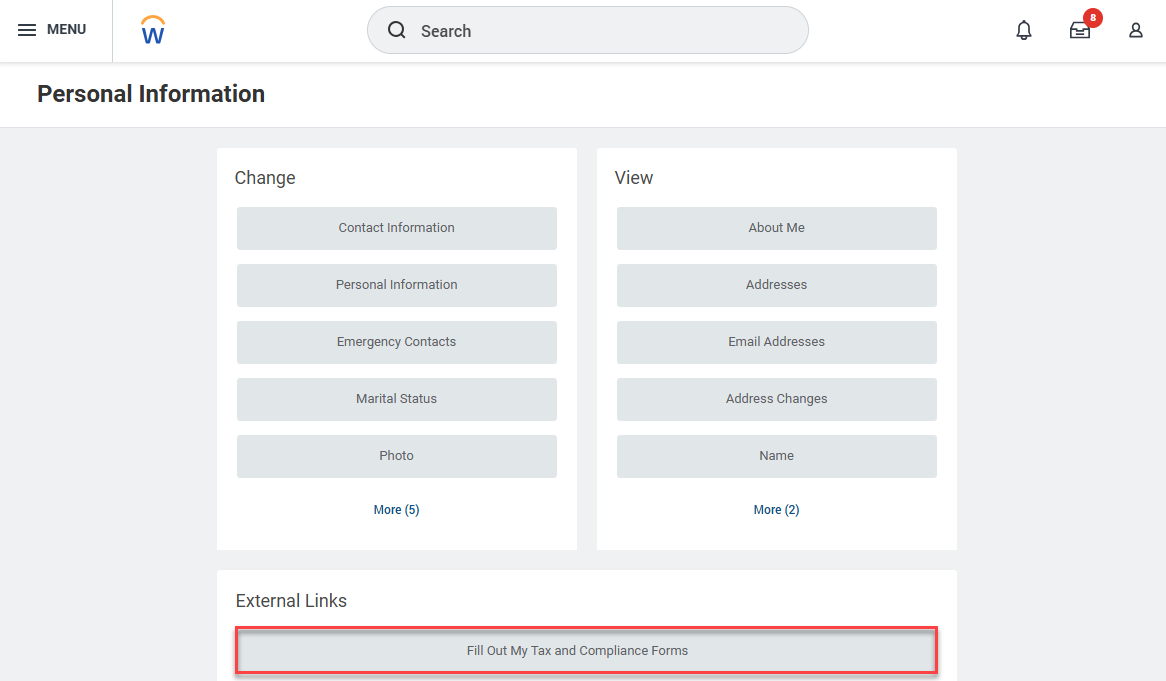Open the inbox showing 8 items
This screenshot has height=681, width=1166.
(1079, 31)
